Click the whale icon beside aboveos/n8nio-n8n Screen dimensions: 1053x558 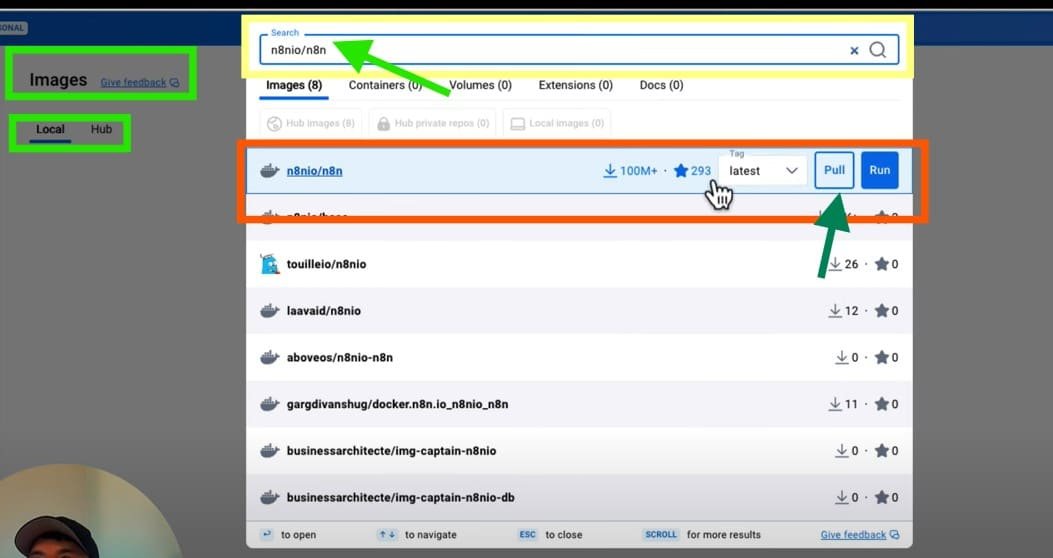click(269, 357)
